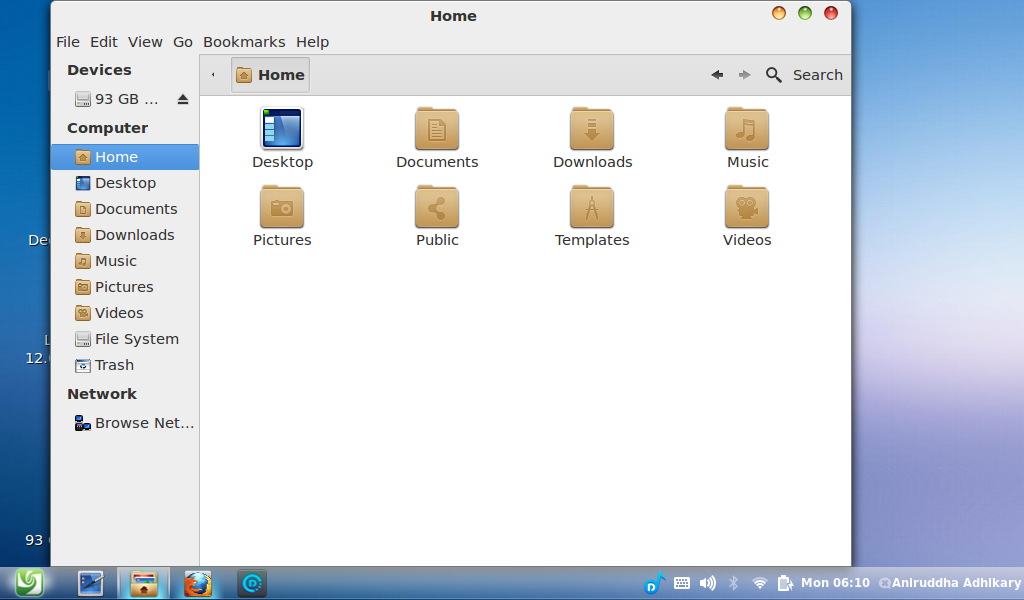Open the Go menu
Image resolution: width=1024 pixels, height=600 pixels.
183,42
